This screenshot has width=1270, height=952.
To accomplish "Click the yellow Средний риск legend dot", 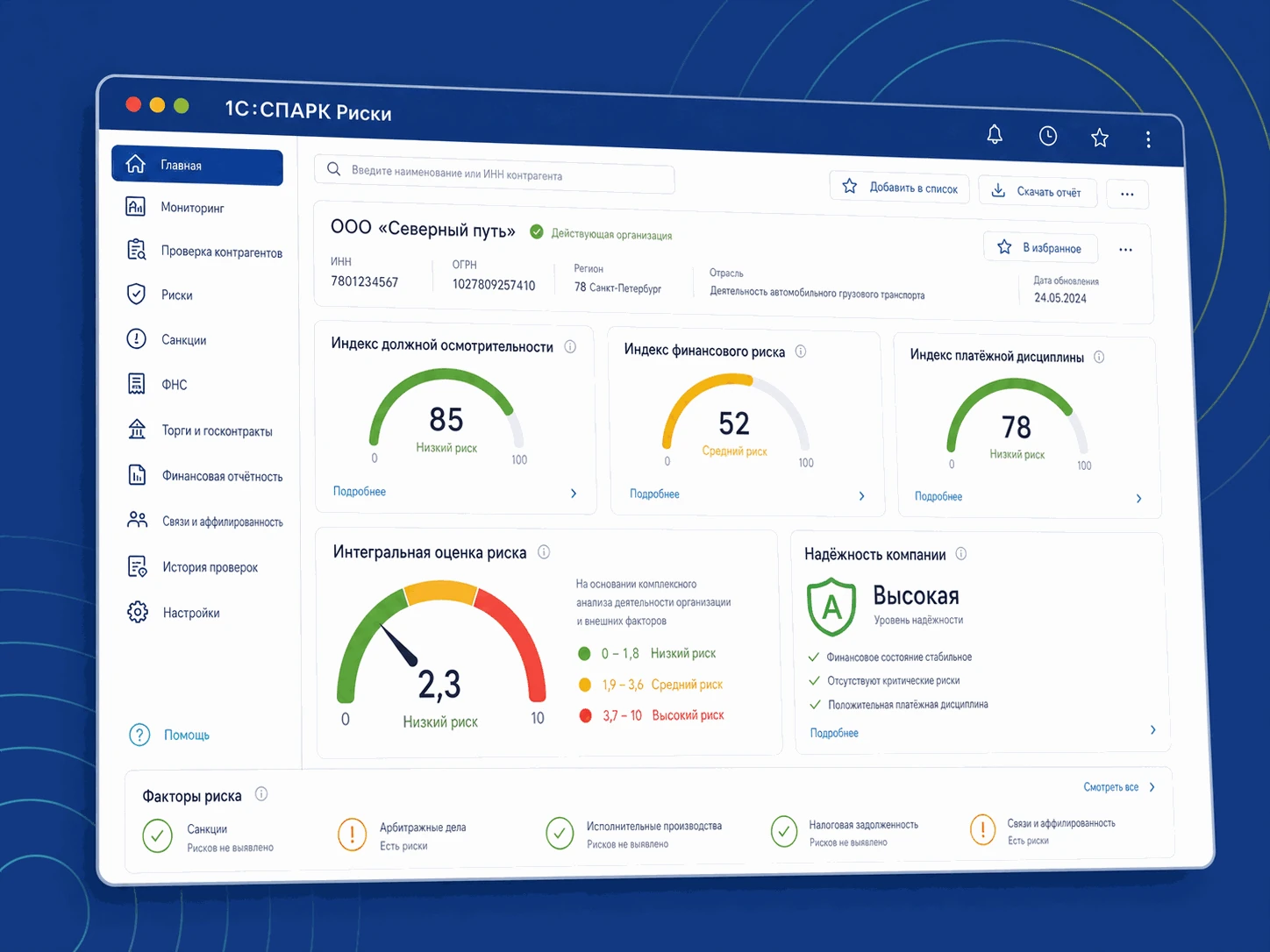I will pos(585,685).
